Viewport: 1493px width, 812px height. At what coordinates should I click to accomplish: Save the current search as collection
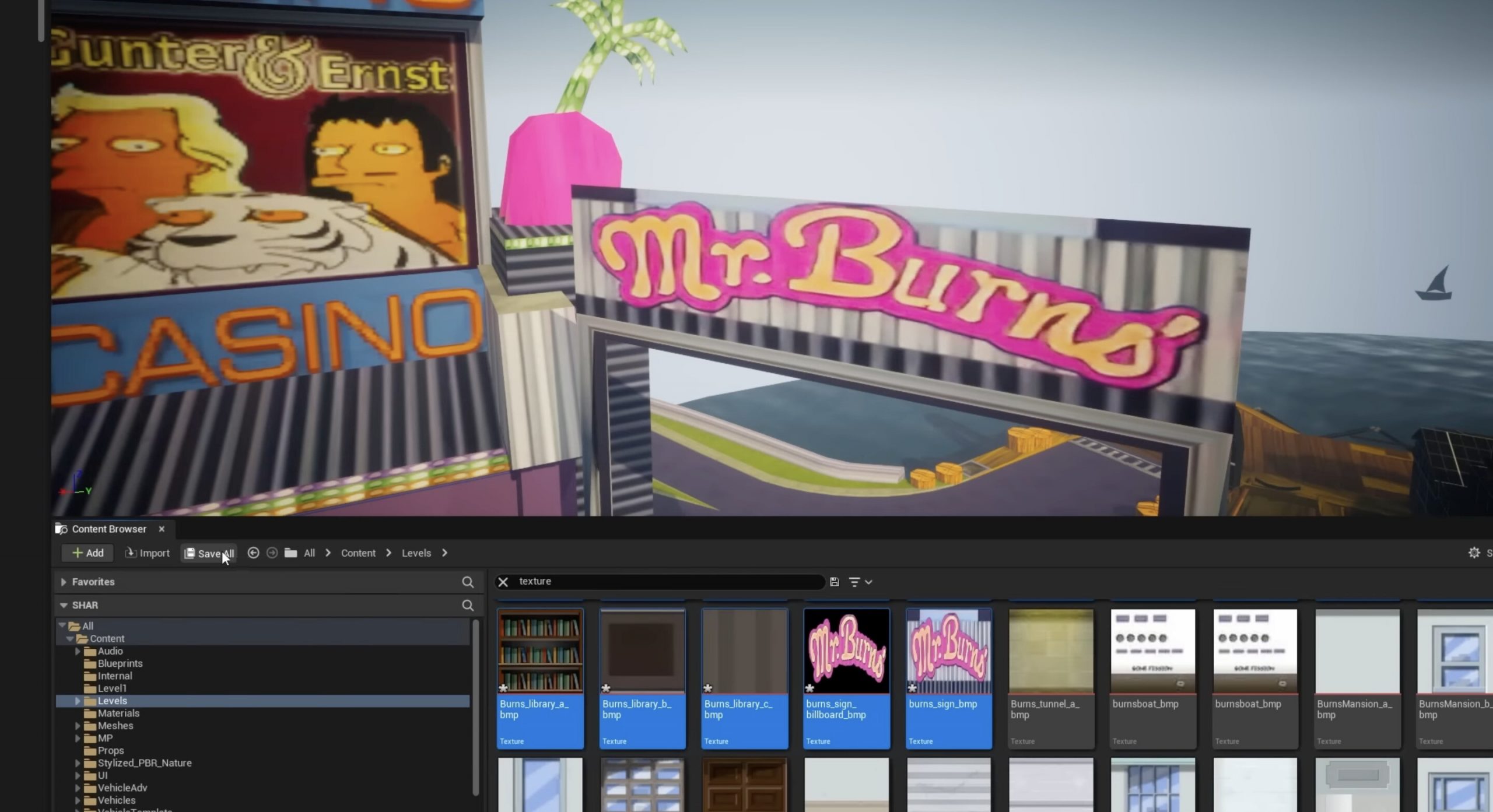click(835, 582)
